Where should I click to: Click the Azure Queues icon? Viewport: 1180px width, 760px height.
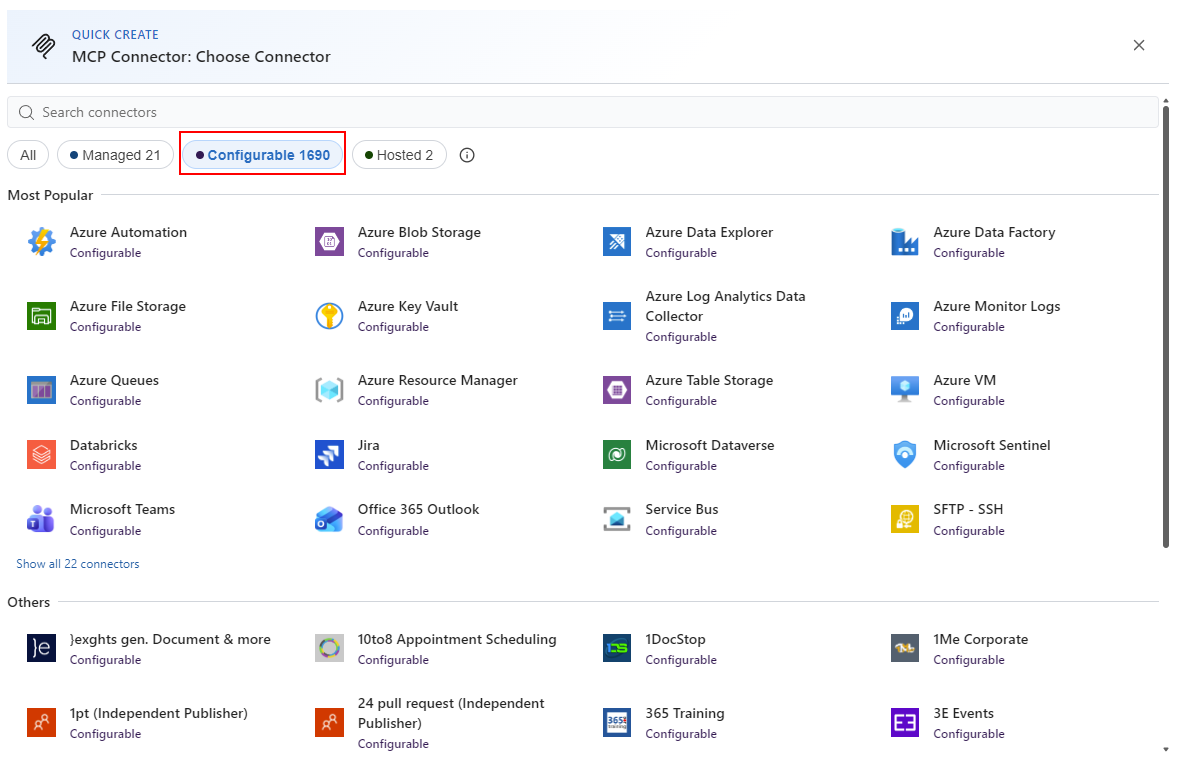point(41,390)
